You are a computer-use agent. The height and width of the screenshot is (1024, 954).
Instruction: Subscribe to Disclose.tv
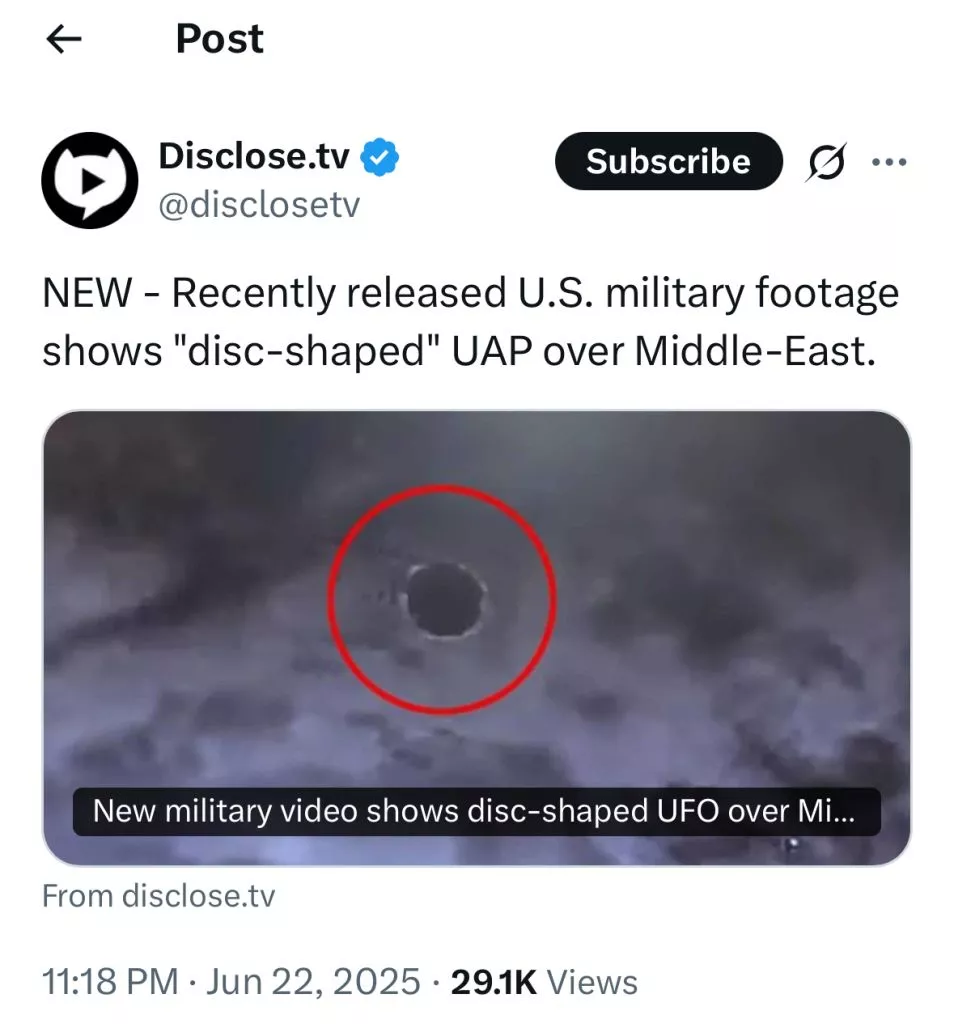[669, 161]
